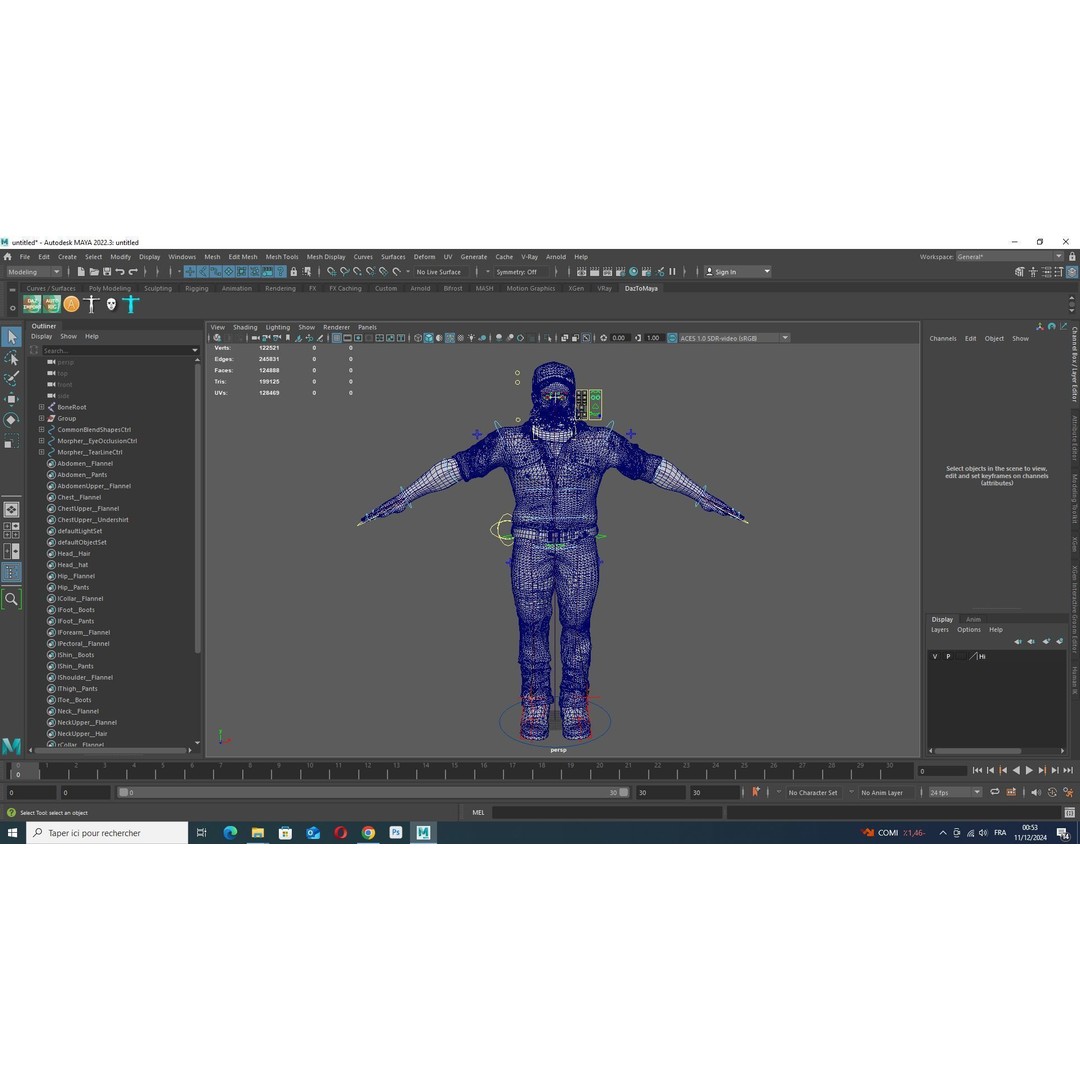Open the Workspace General dropdown

coord(1009,257)
